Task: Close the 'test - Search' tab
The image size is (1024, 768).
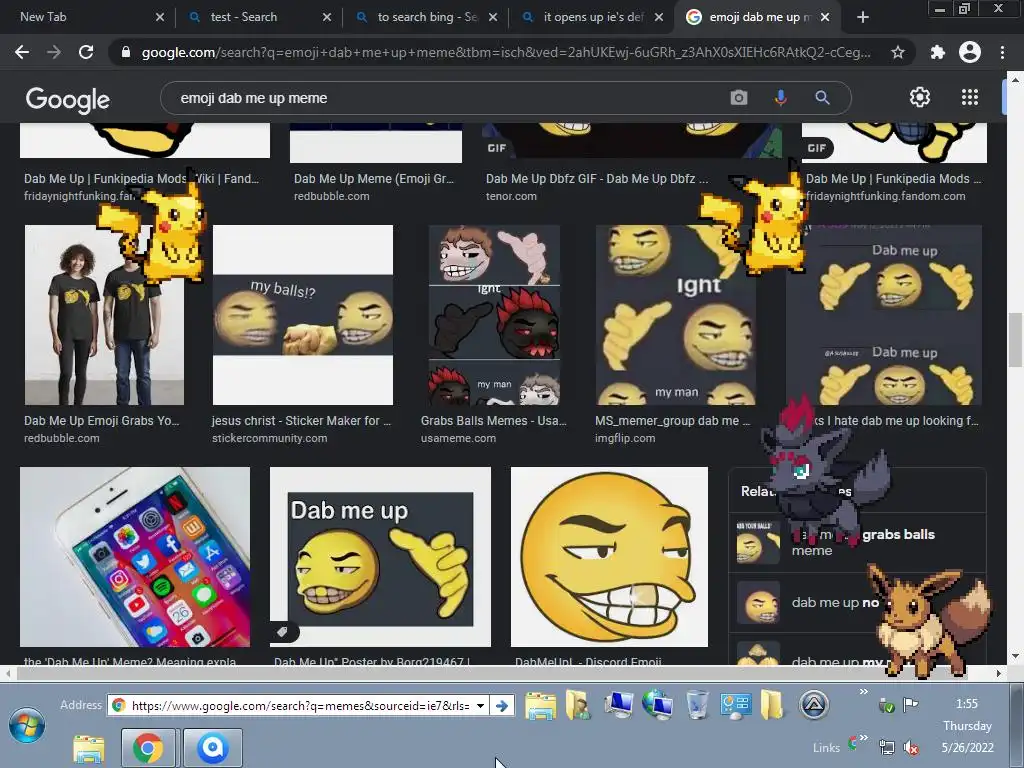Action: 327,17
